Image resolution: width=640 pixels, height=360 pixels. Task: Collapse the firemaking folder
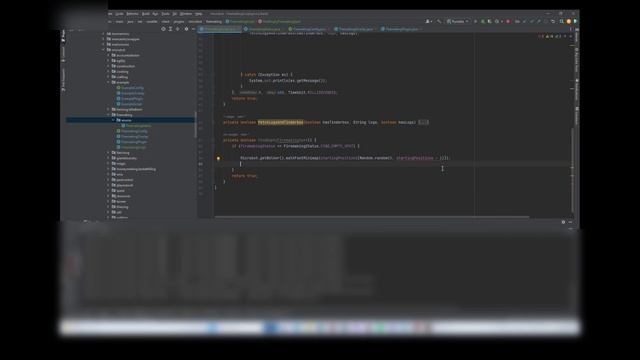click(109, 115)
